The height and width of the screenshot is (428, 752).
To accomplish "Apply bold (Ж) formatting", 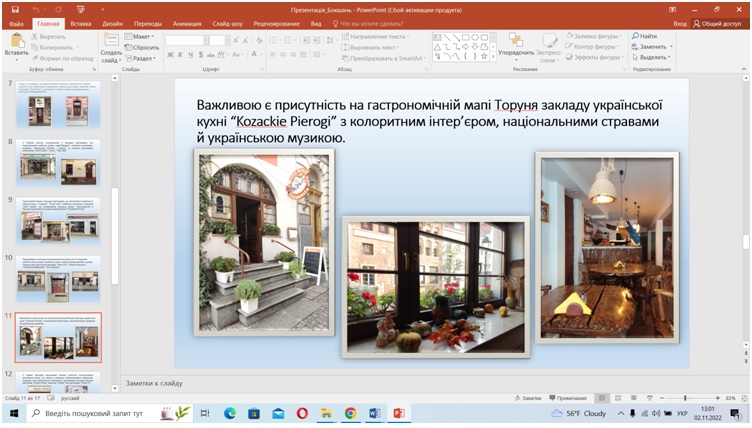I will (x=170, y=55).
